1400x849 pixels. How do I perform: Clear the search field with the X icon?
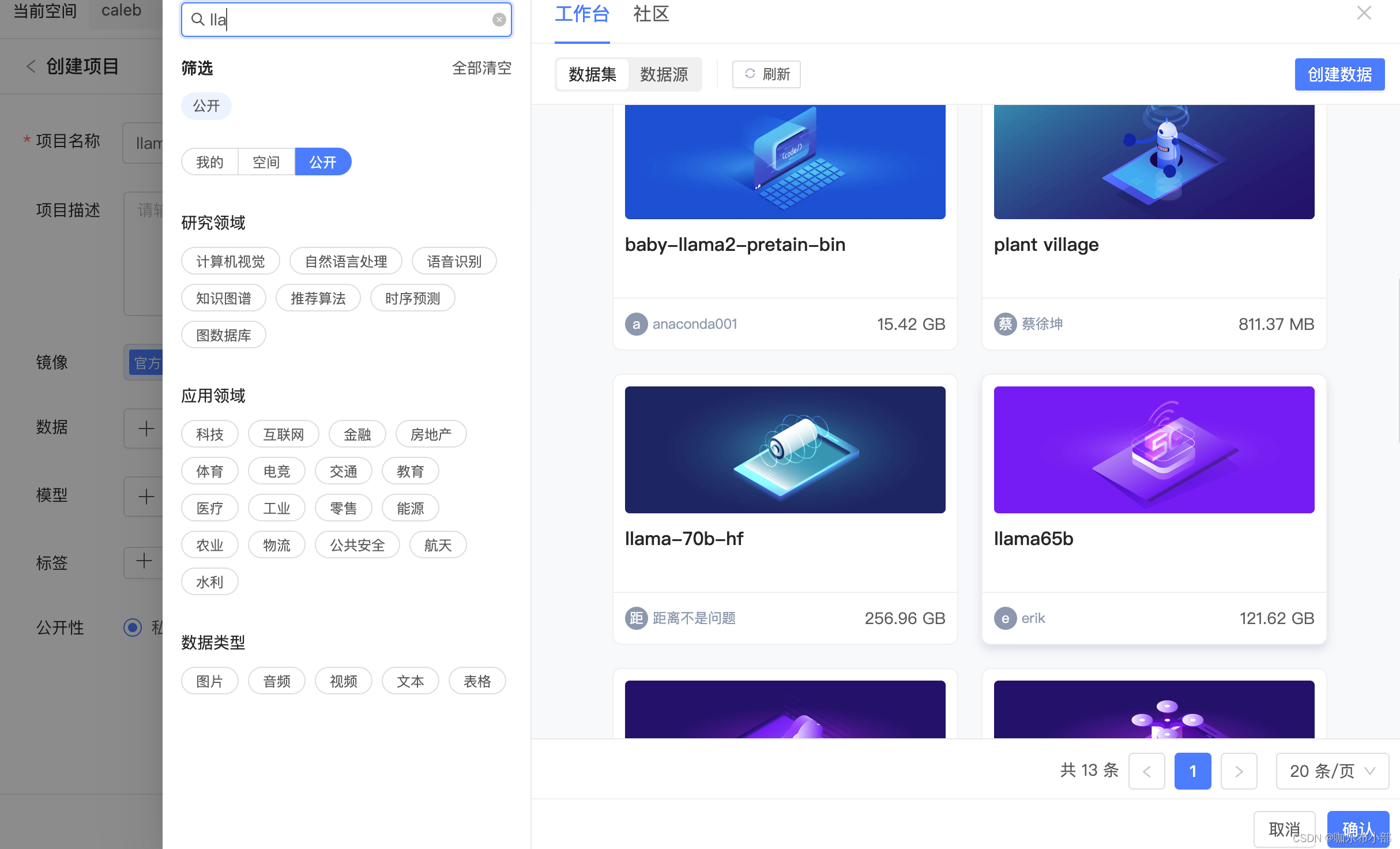pos(499,20)
